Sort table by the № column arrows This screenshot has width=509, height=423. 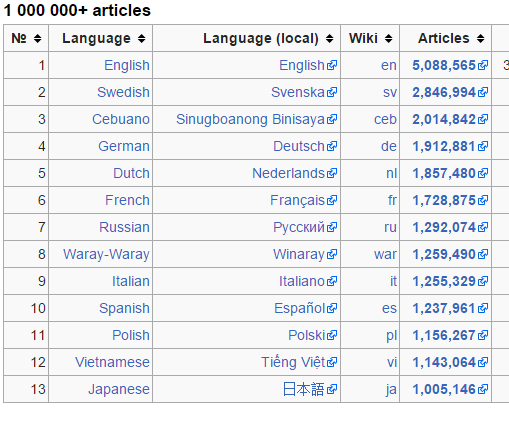coord(37,38)
